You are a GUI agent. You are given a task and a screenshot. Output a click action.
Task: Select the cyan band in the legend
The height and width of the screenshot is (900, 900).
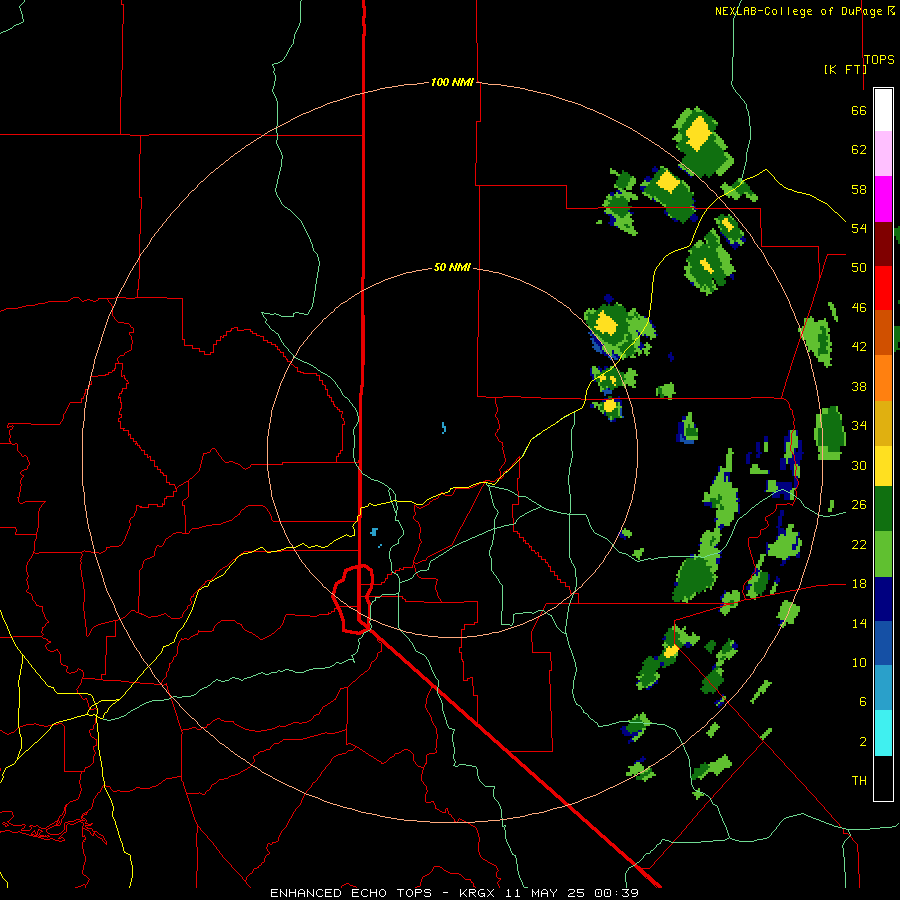(x=883, y=733)
